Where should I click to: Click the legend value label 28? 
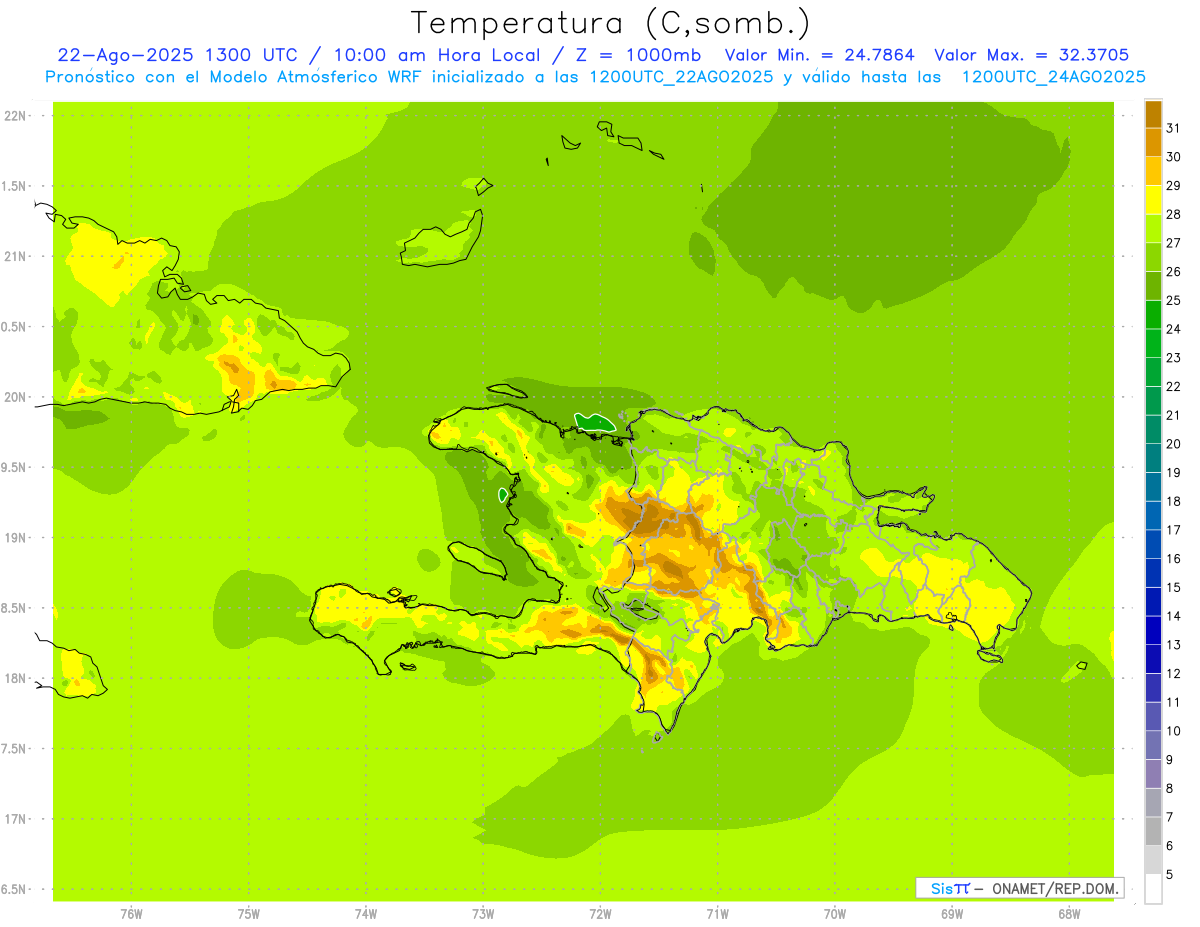click(x=1174, y=214)
